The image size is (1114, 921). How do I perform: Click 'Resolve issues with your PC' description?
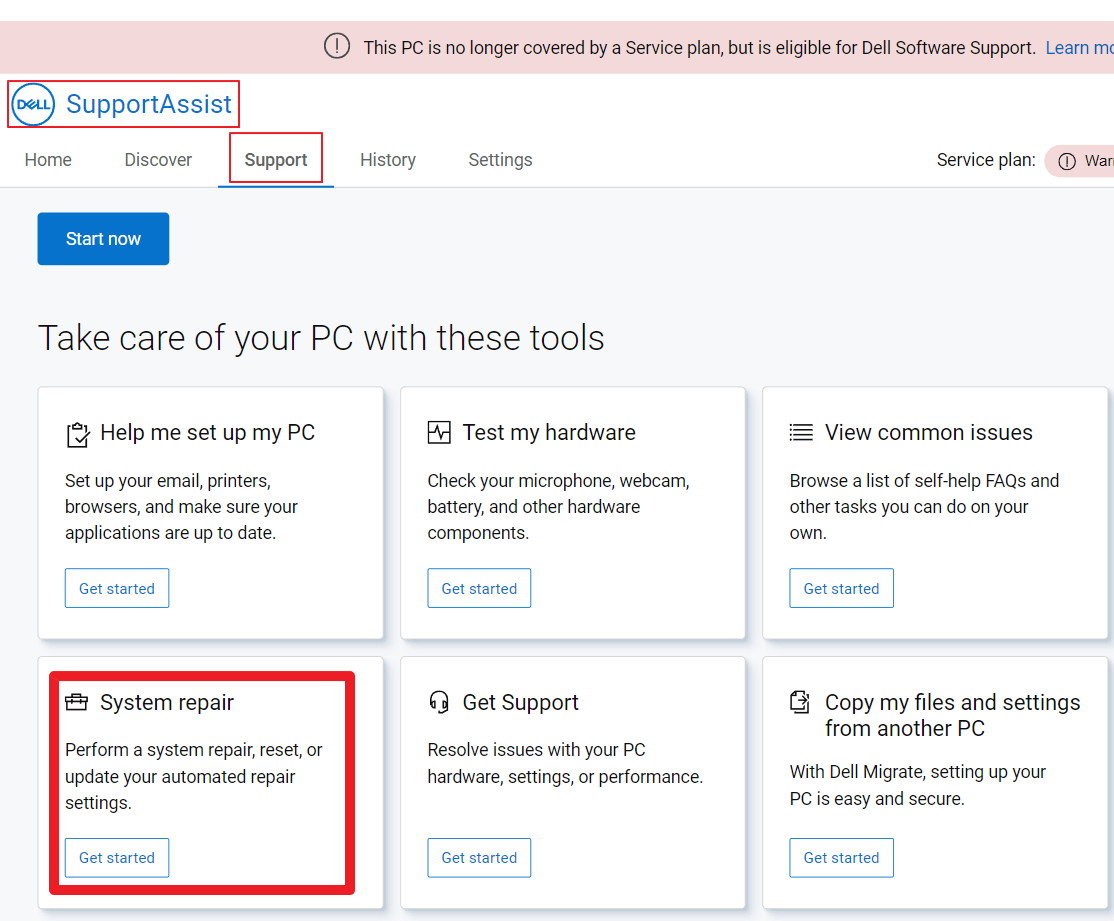(565, 763)
